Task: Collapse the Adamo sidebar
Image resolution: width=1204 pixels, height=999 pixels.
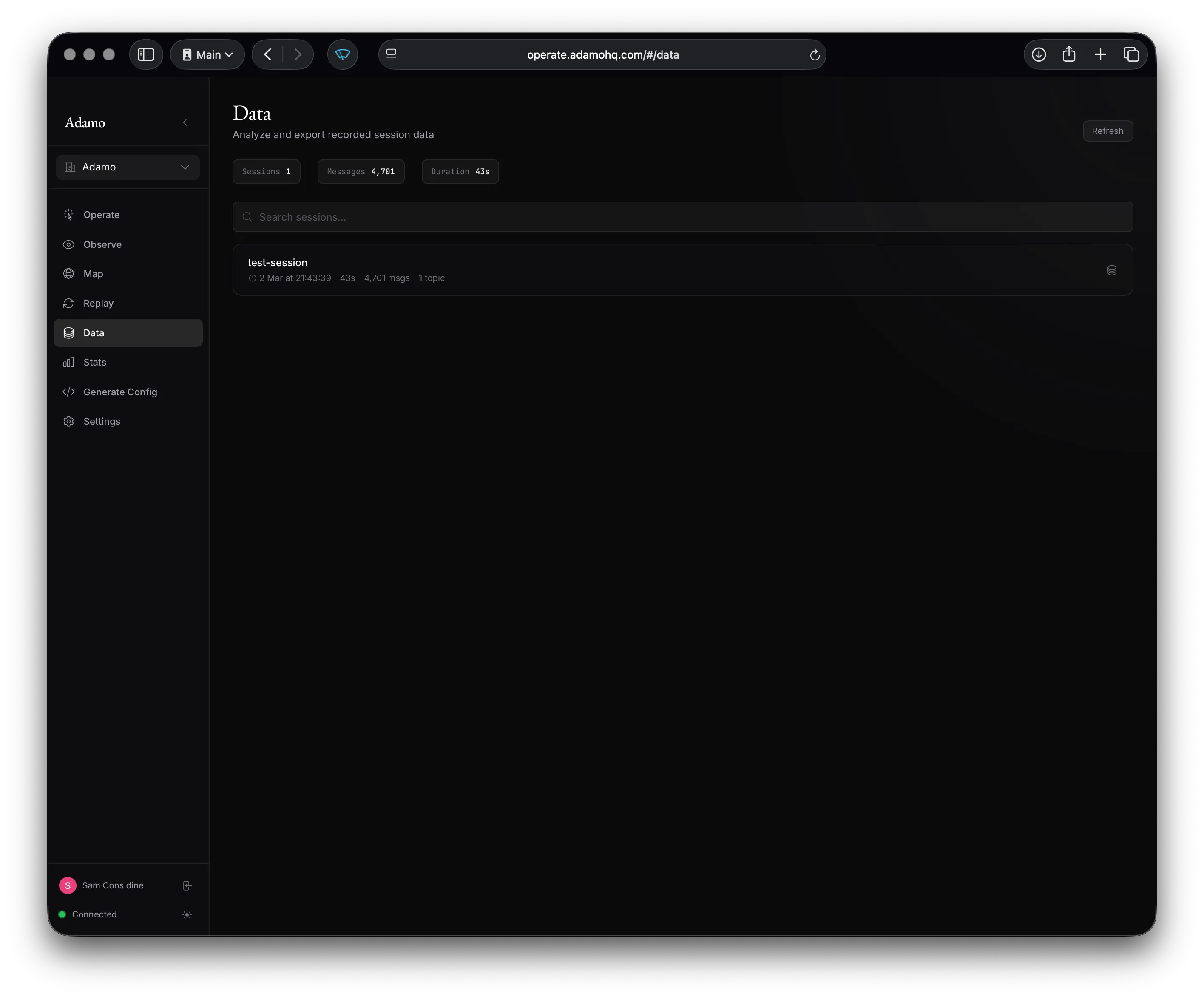Action: (x=185, y=122)
